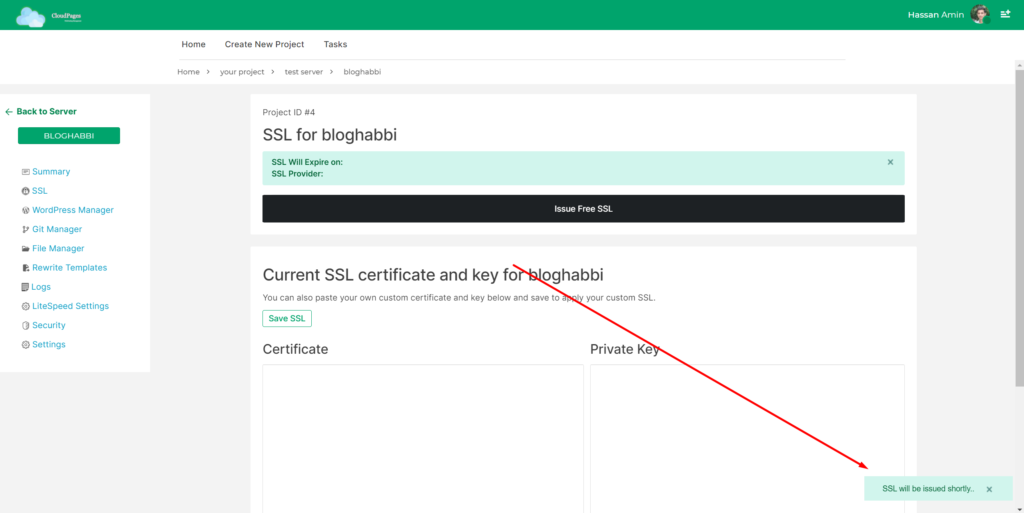The width and height of the screenshot is (1024, 513).
Task: Click 'Project ID #4' text
Action: pyautogui.click(x=289, y=112)
